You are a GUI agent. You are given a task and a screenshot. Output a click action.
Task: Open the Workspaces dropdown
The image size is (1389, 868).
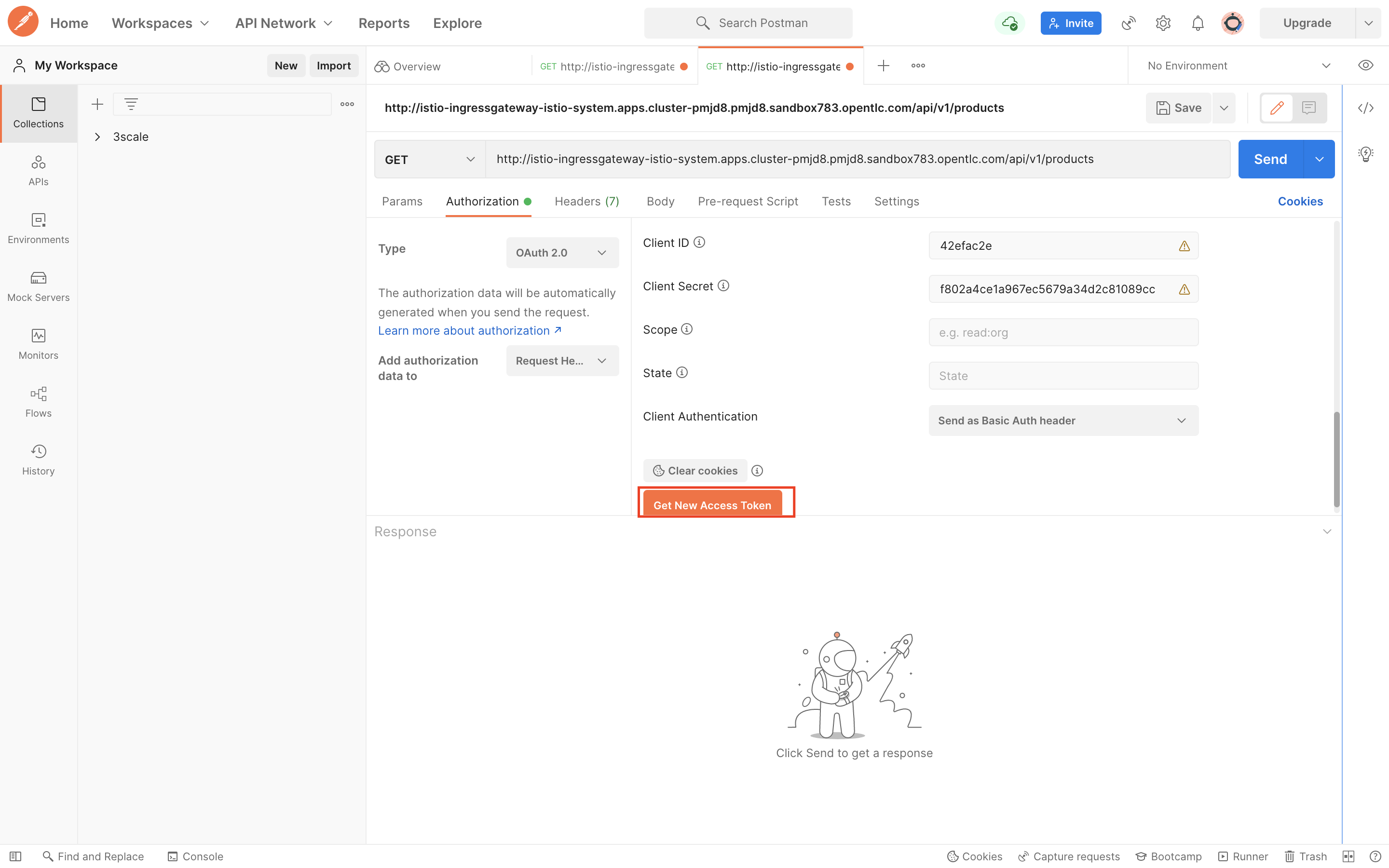coord(160,23)
